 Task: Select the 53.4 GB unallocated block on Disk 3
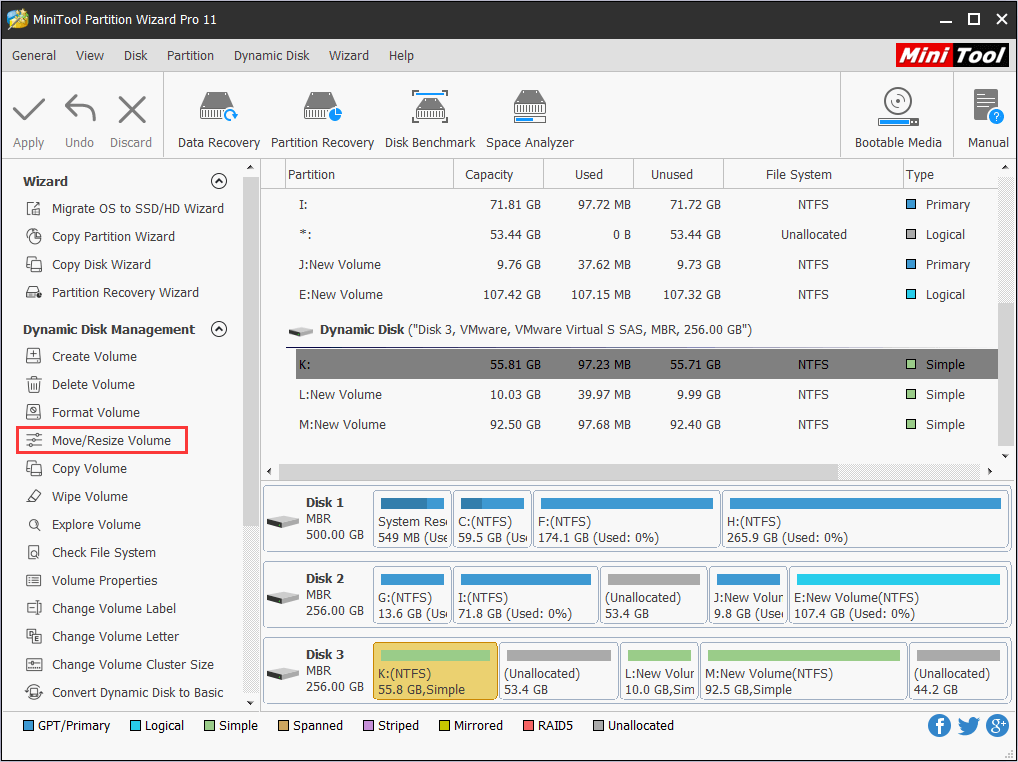click(558, 671)
